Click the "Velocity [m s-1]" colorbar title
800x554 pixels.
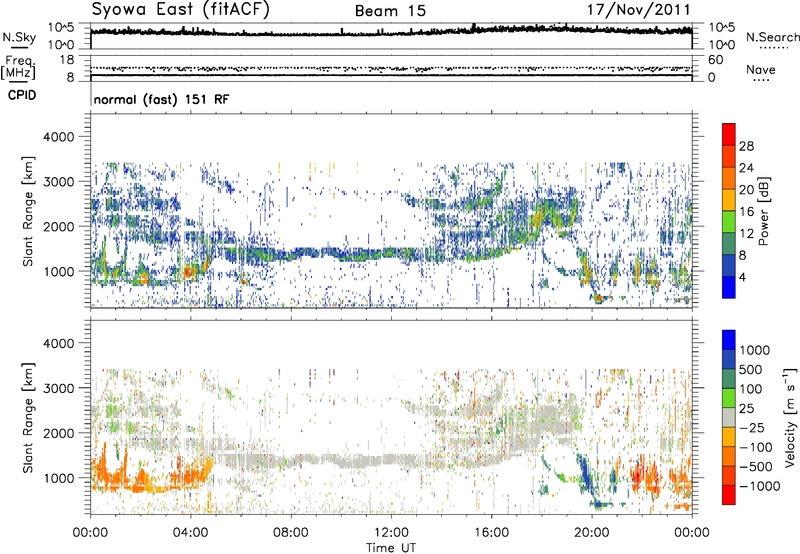point(790,418)
